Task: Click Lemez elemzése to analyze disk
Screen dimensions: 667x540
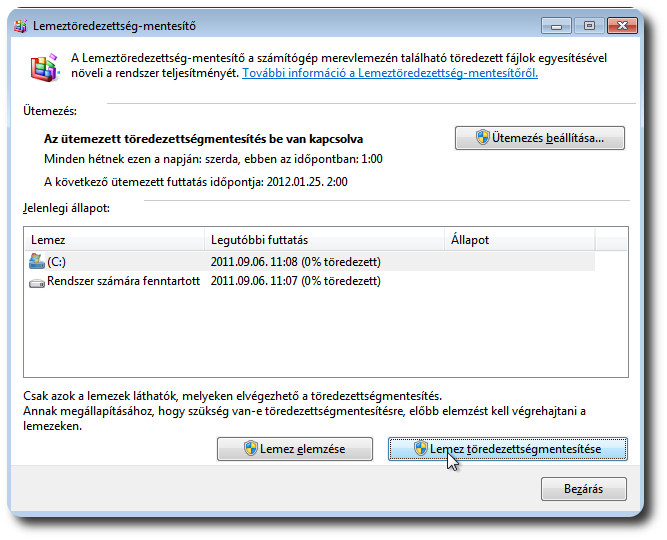Action: click(295, 449)
